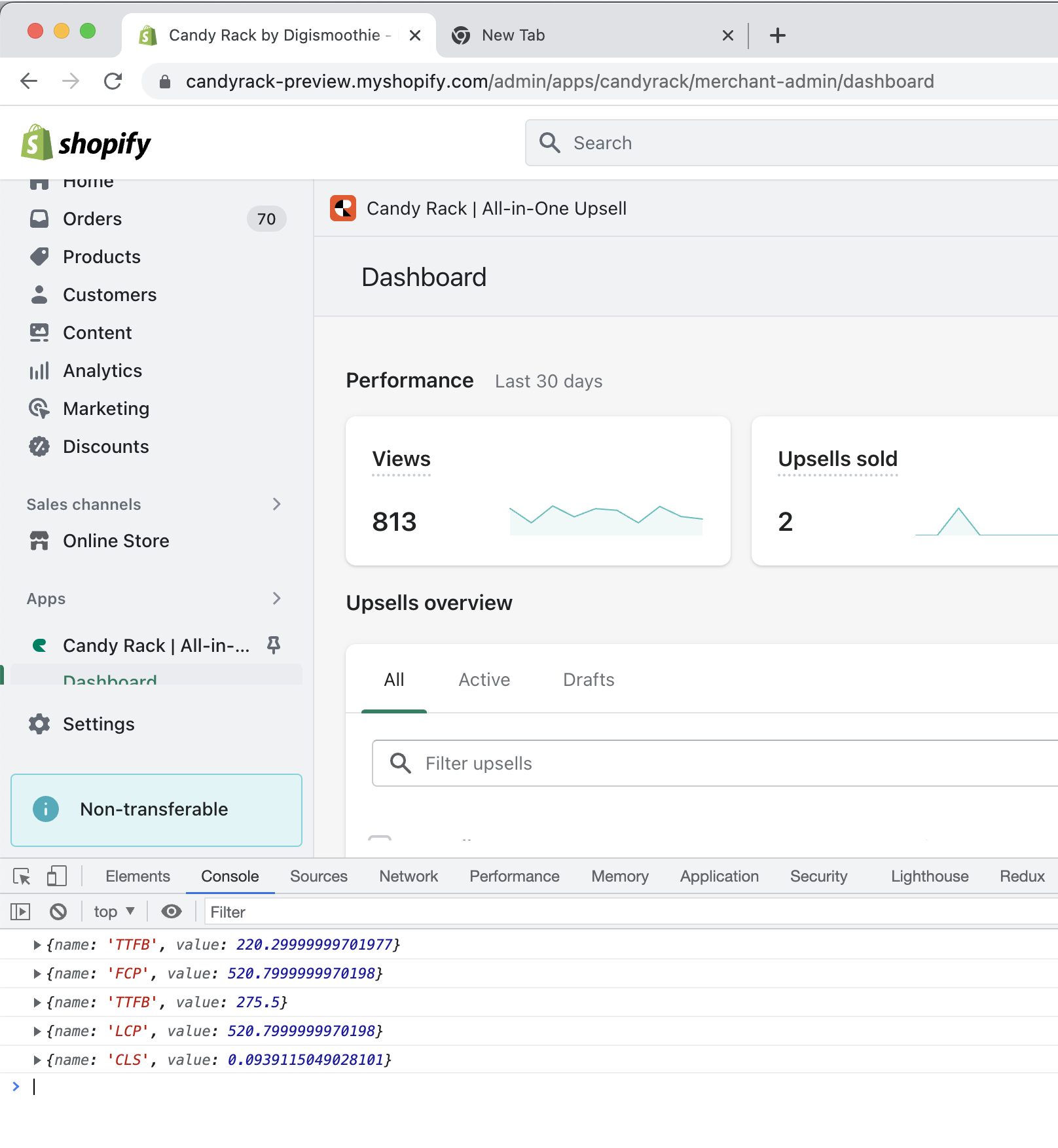Expand the Sales channels section
The image size is (1058, 1148).
coord(276,504)
